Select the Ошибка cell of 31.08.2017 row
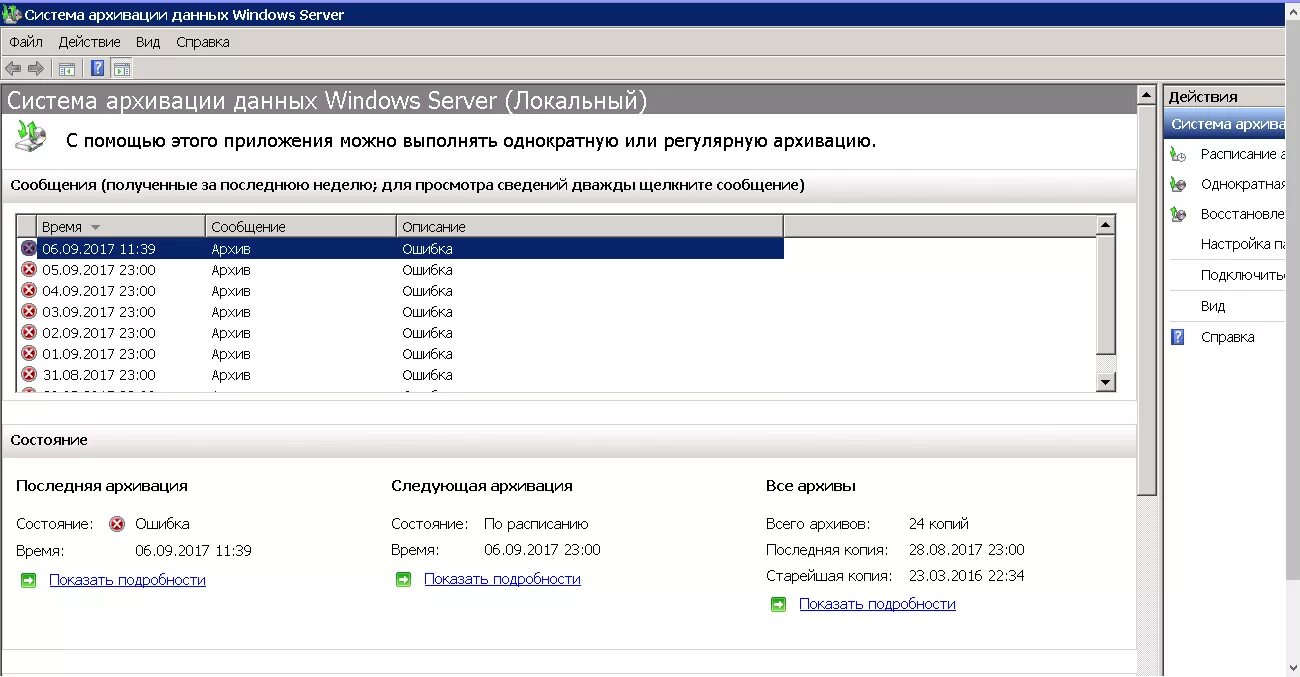 coord(427,374)
